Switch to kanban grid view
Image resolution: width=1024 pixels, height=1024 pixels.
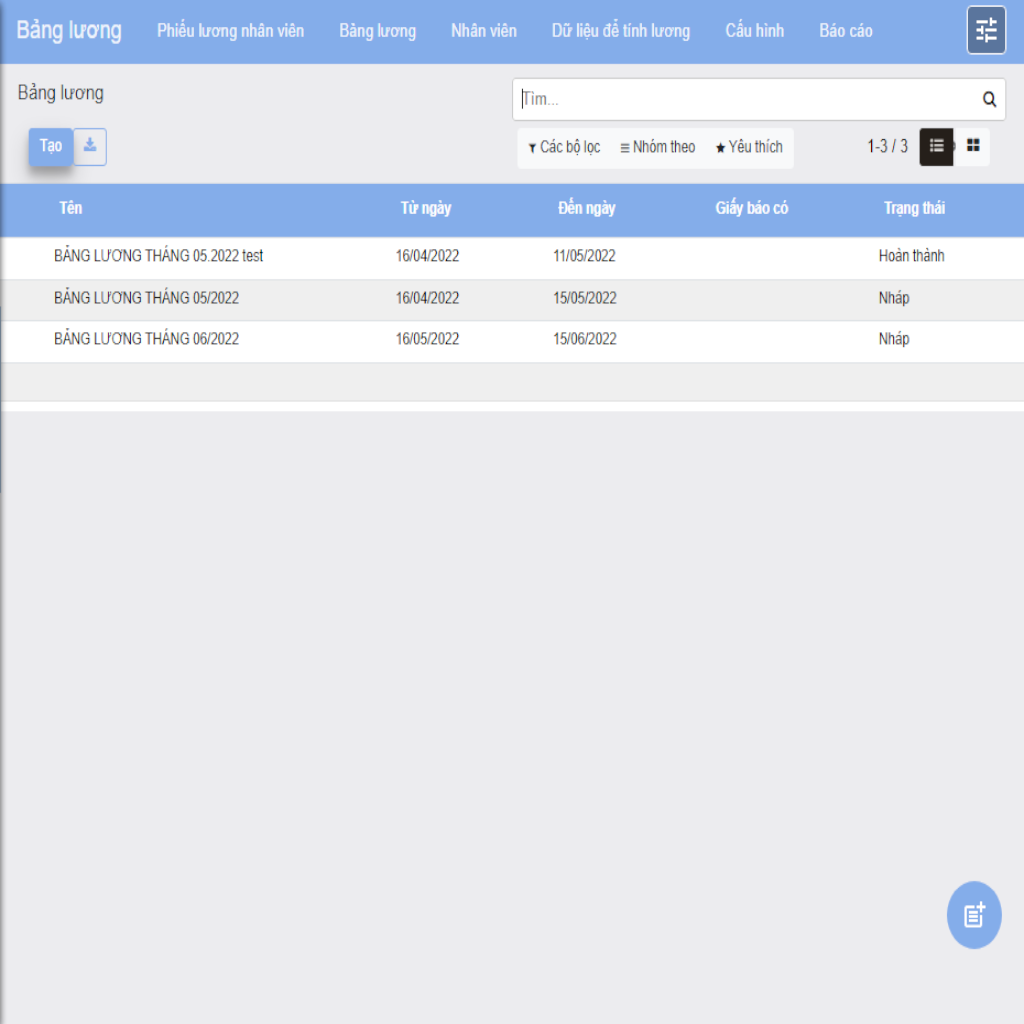click(973, 146)
